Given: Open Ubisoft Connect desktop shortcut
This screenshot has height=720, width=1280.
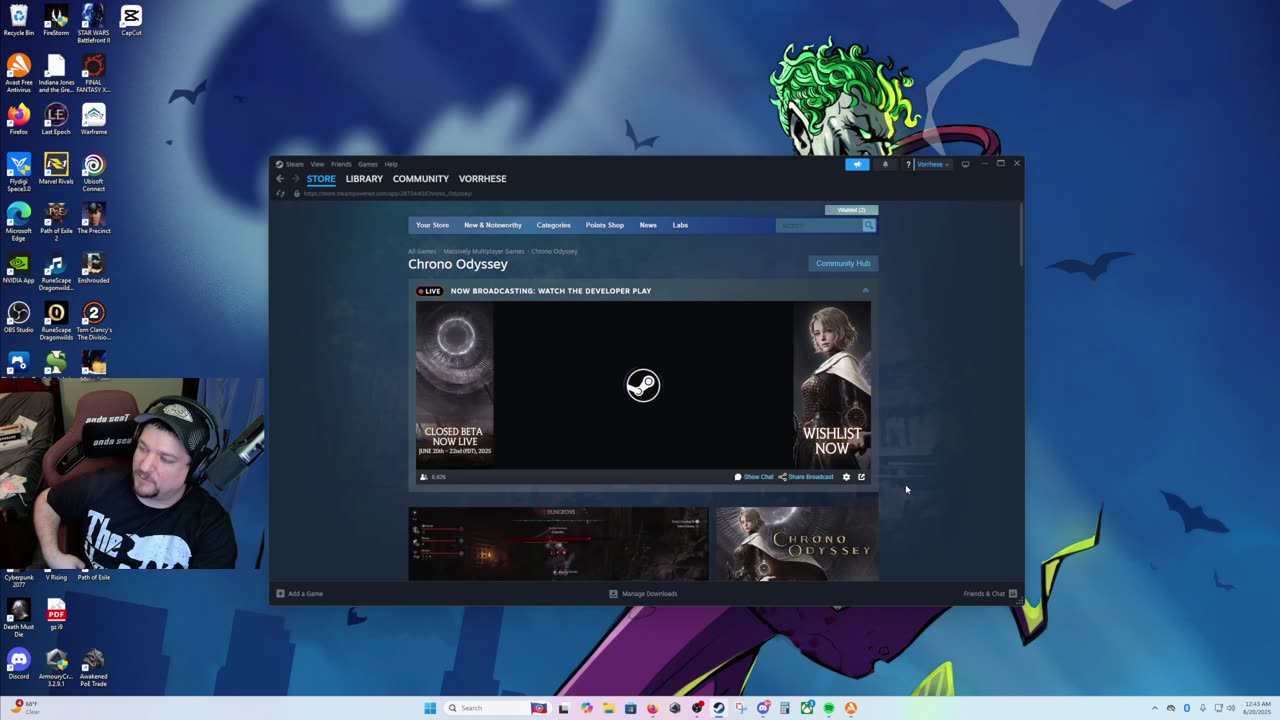Looking at the screenshot, I should pos(93,172).
